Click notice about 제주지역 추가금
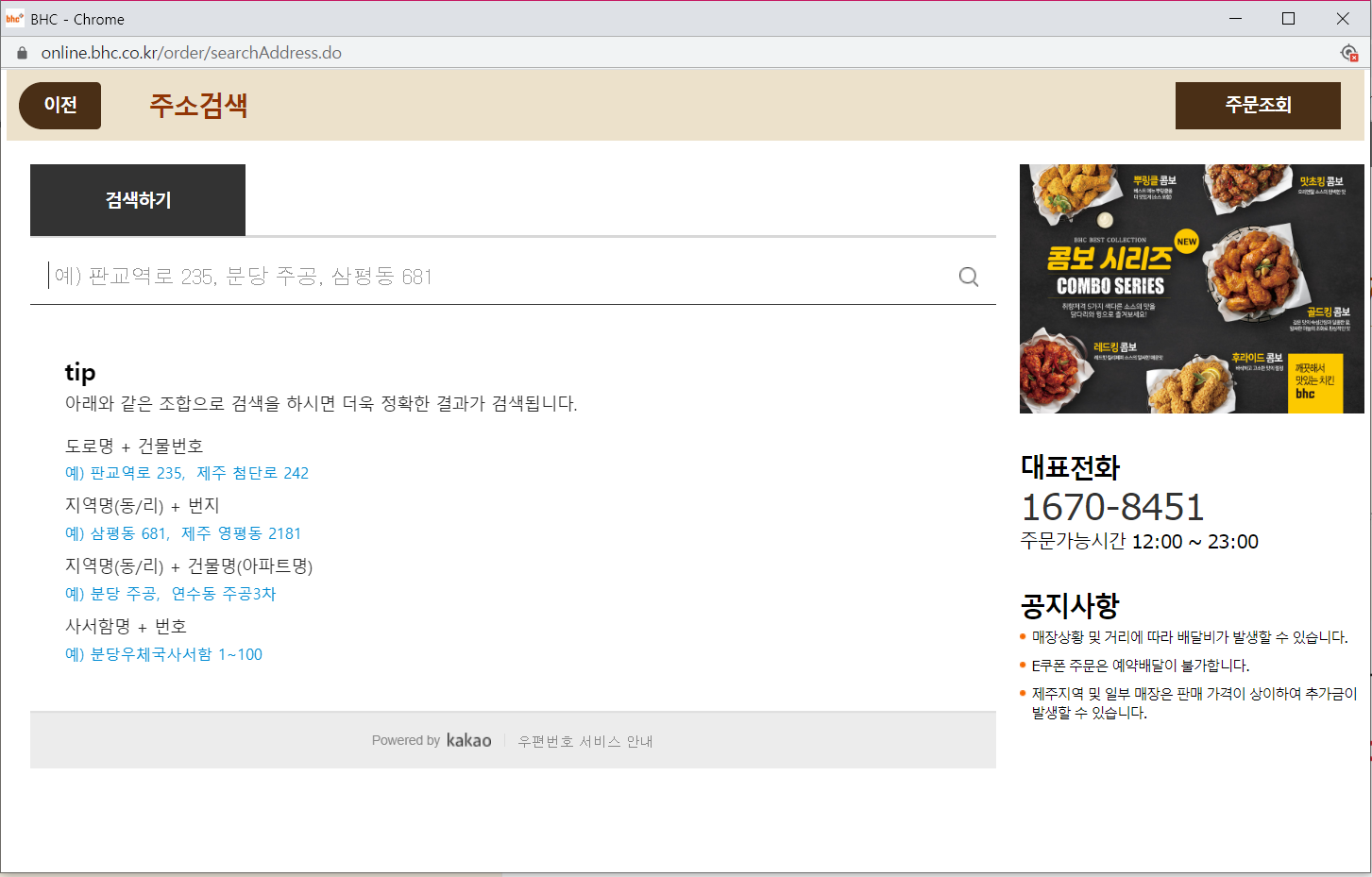 click(1194, 703)
